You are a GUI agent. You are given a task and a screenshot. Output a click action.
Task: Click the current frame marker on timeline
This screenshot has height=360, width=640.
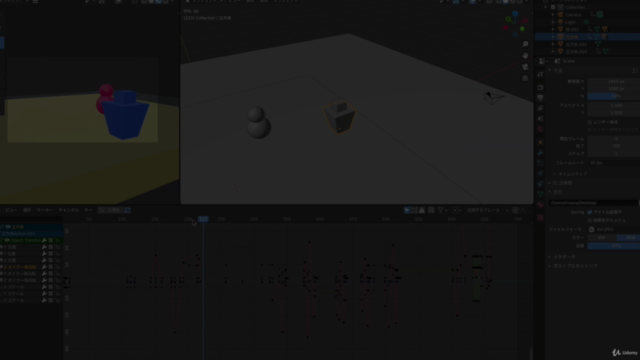pyautogui.click(x=203, y=219)
